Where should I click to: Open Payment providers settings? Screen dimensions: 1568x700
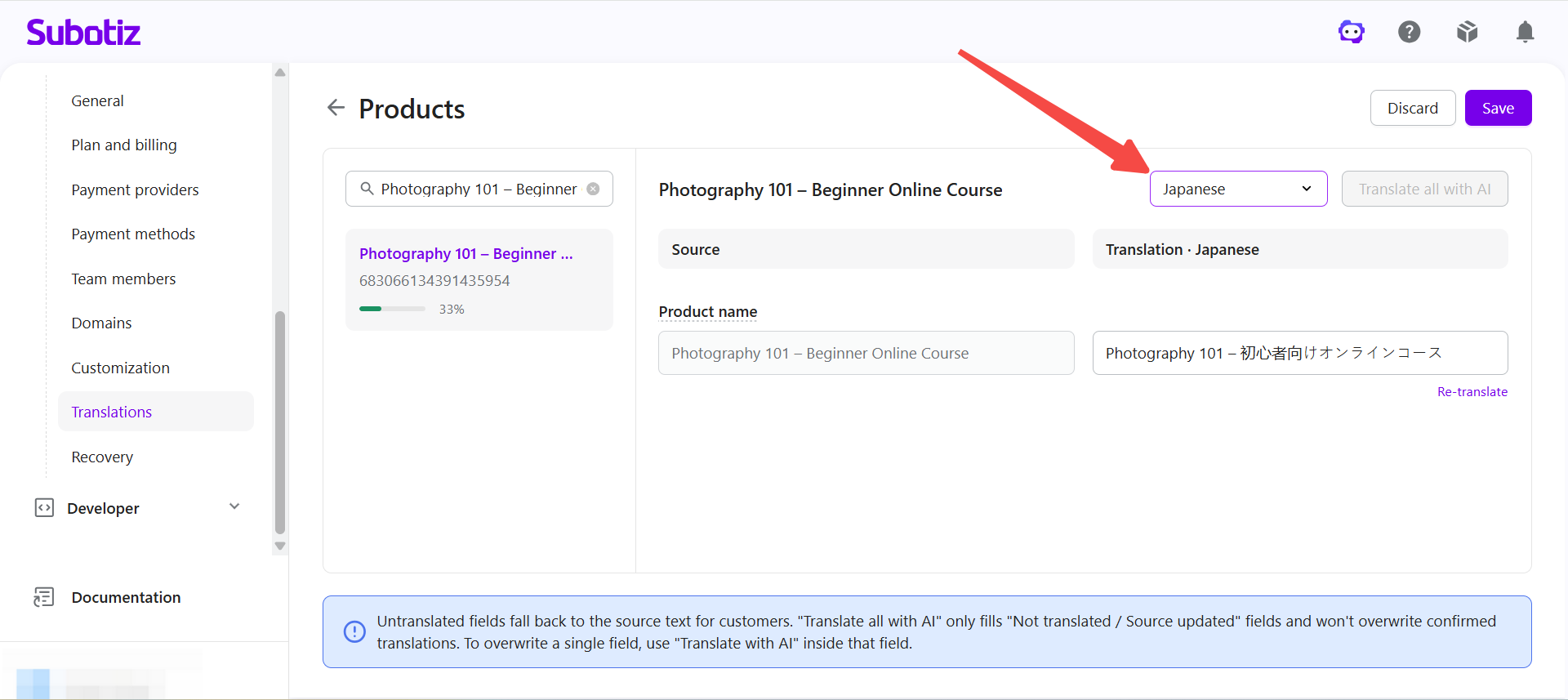(x=135, y=189)
